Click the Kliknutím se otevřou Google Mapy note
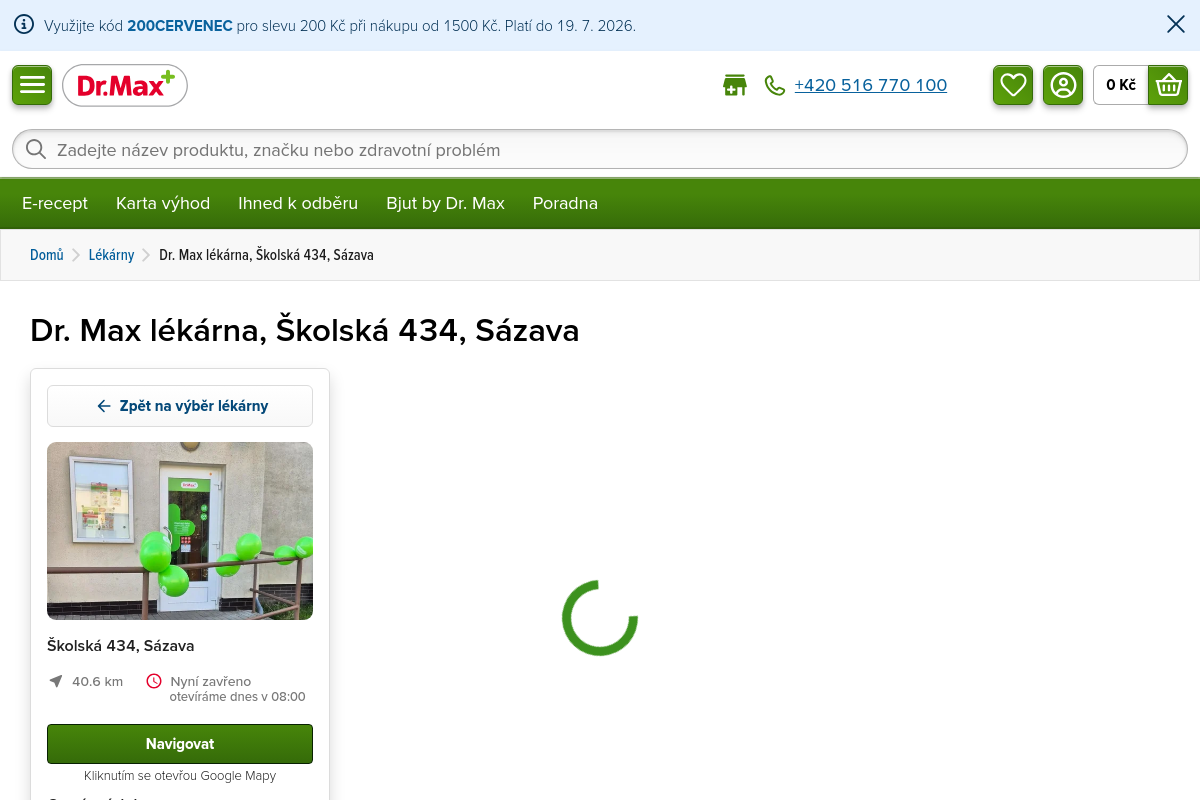Image resolution: width=1200 pixels, height=800 pixels. click(x=180, y=776)
